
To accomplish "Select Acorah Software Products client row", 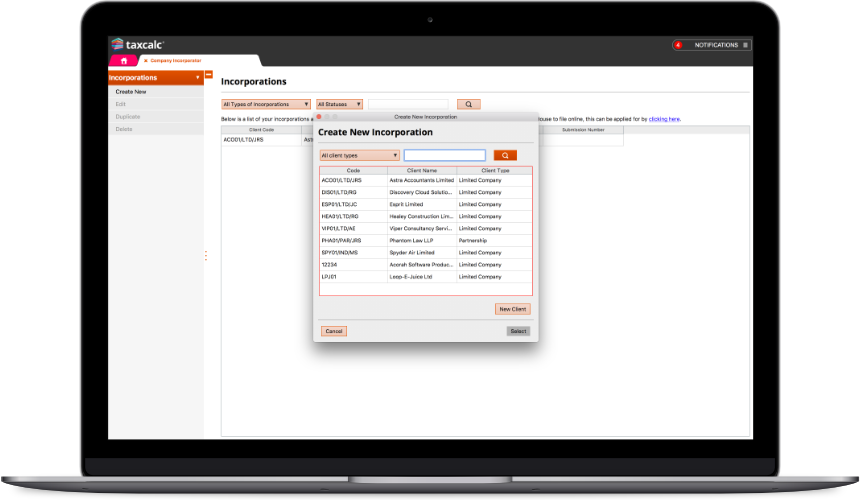I will [426, 265].
